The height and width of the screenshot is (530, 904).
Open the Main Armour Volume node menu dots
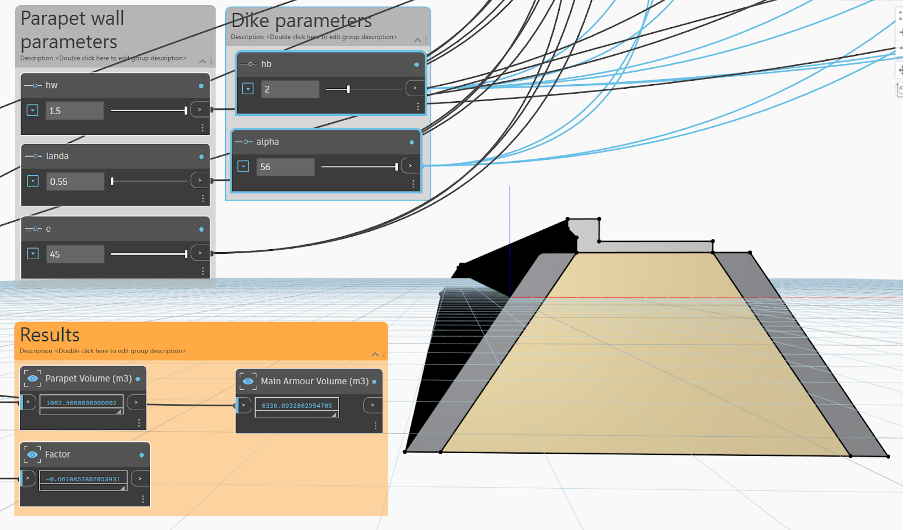375,426
